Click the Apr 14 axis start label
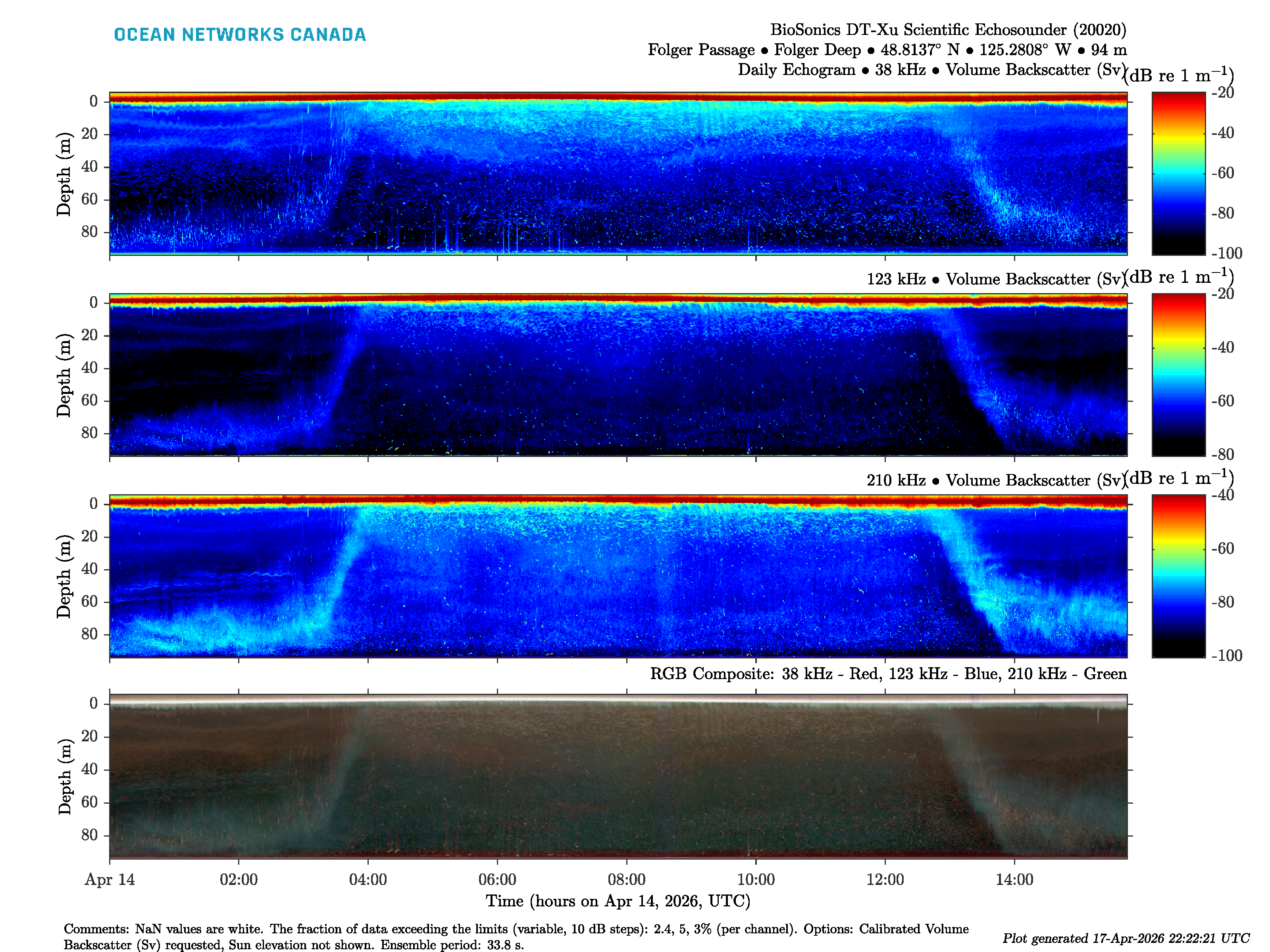Viewport: 1270px width, 952px height. (x=110, y=879)
